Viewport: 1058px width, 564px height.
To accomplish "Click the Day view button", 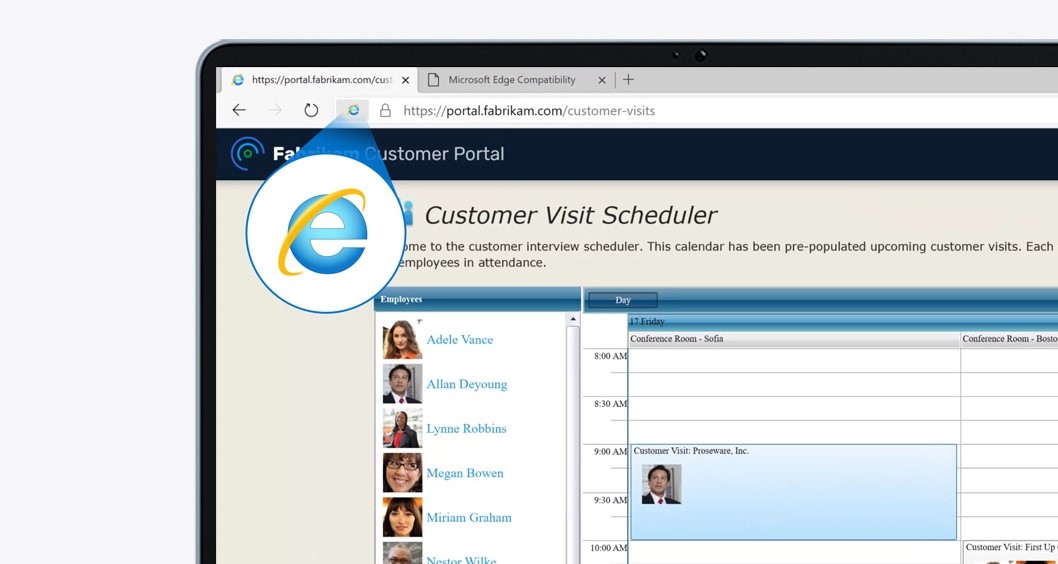I will 623,300.
